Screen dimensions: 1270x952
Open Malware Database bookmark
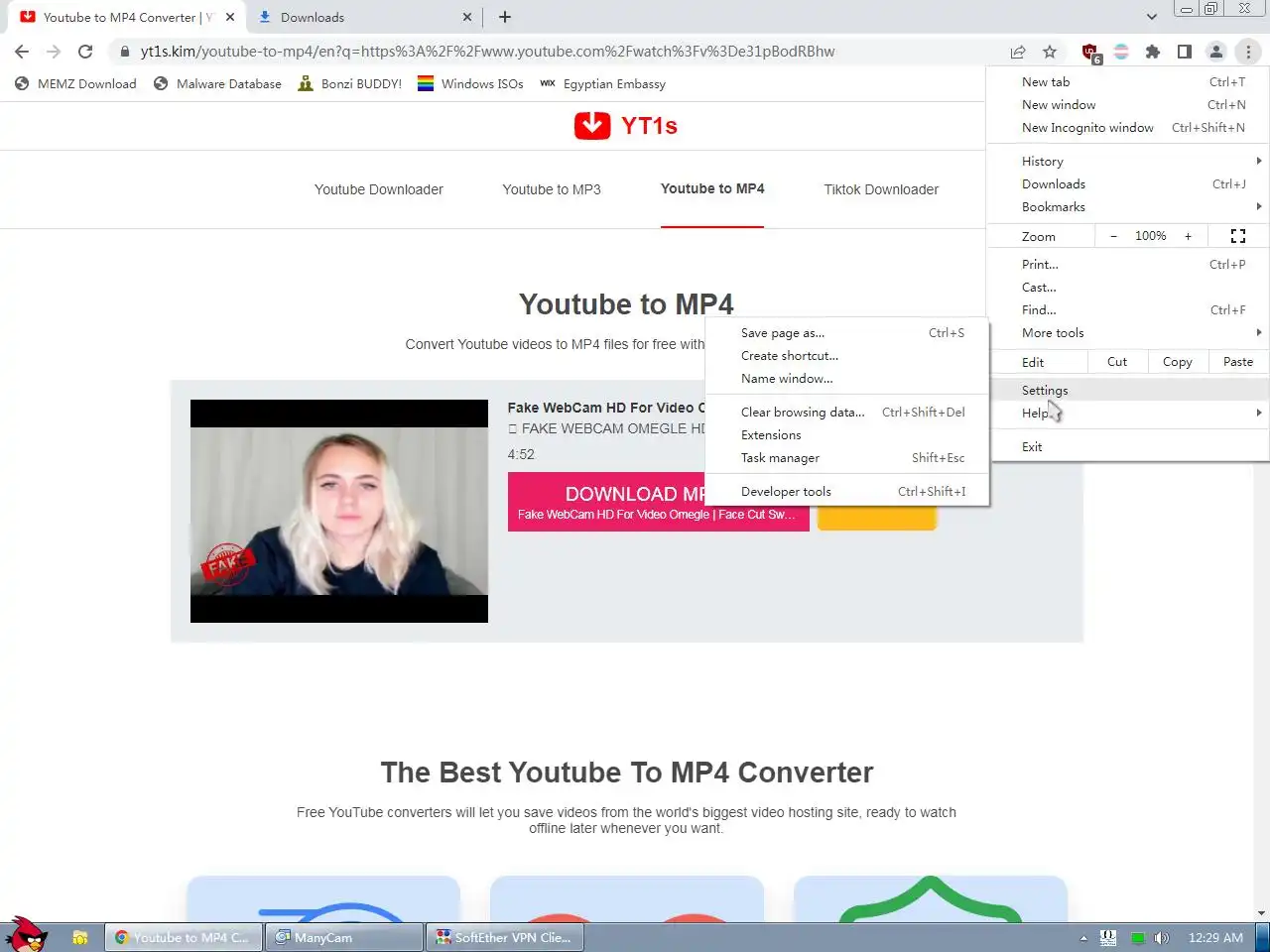pos(218,84)
